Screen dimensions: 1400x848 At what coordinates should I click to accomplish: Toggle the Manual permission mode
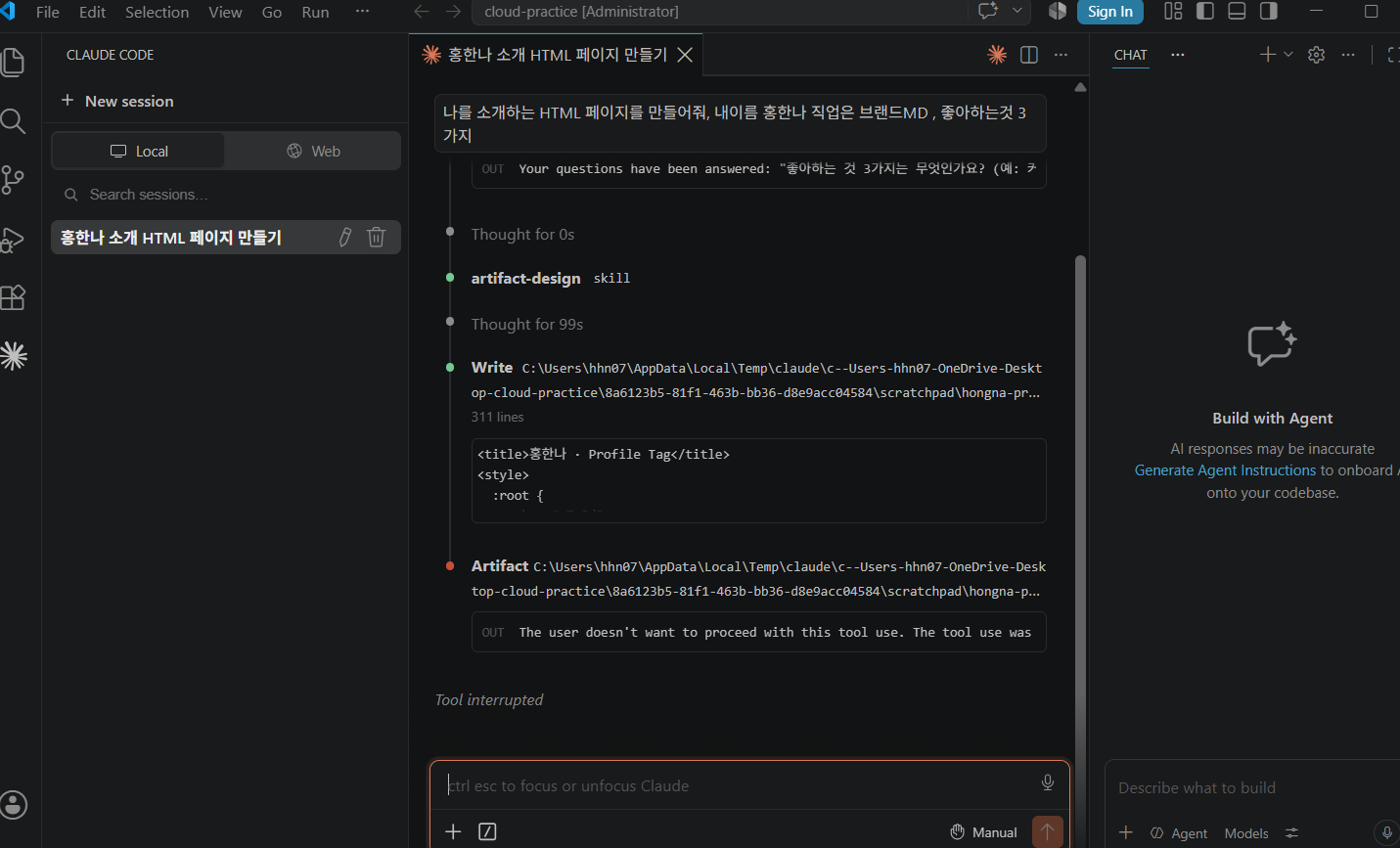pos(984,832)
